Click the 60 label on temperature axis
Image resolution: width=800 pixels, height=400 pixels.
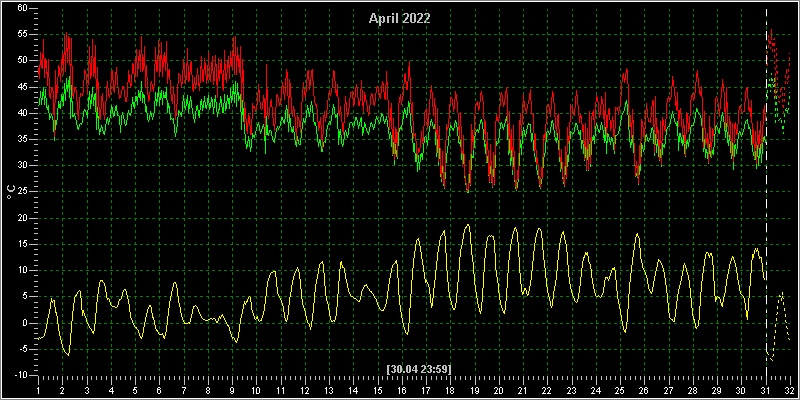point(23,8)
